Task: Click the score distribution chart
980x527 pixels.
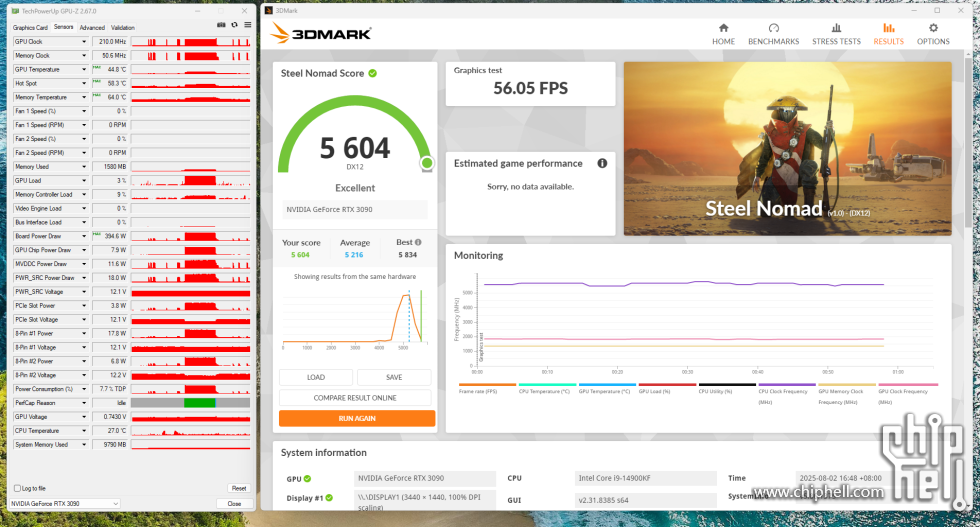Action: click(355, 319)
